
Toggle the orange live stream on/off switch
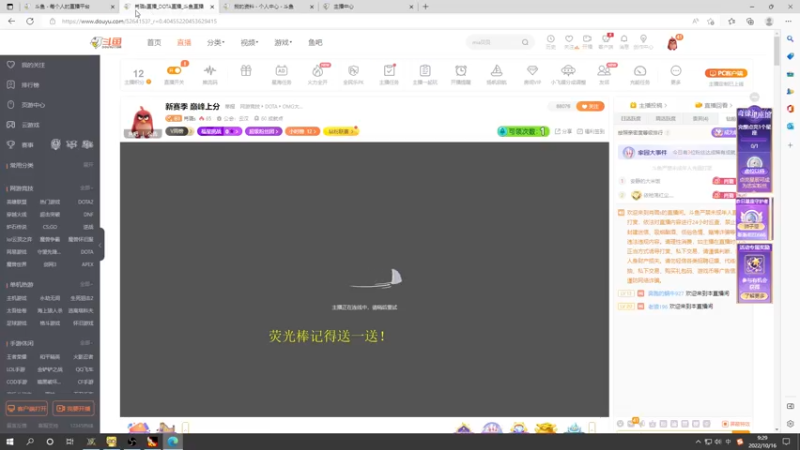[174, 70]
